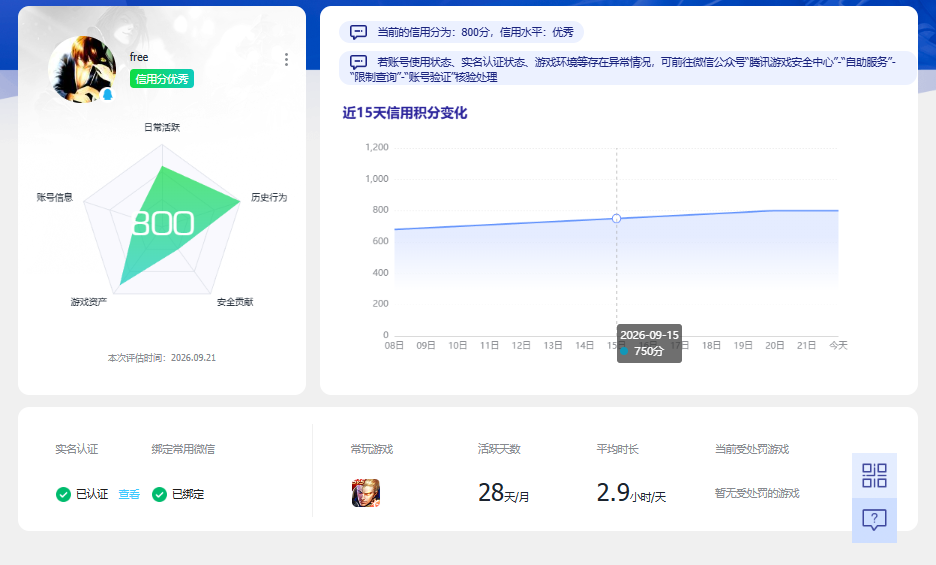Click the 暂无受处罚的游戏 text

click(x=757, y=493)
